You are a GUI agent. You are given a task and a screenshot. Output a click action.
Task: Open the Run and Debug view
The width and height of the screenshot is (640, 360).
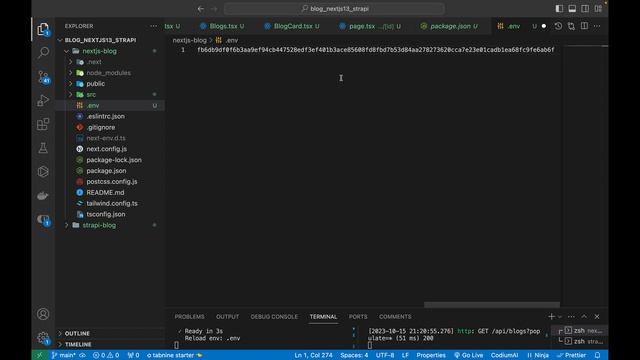pos(43,100)
